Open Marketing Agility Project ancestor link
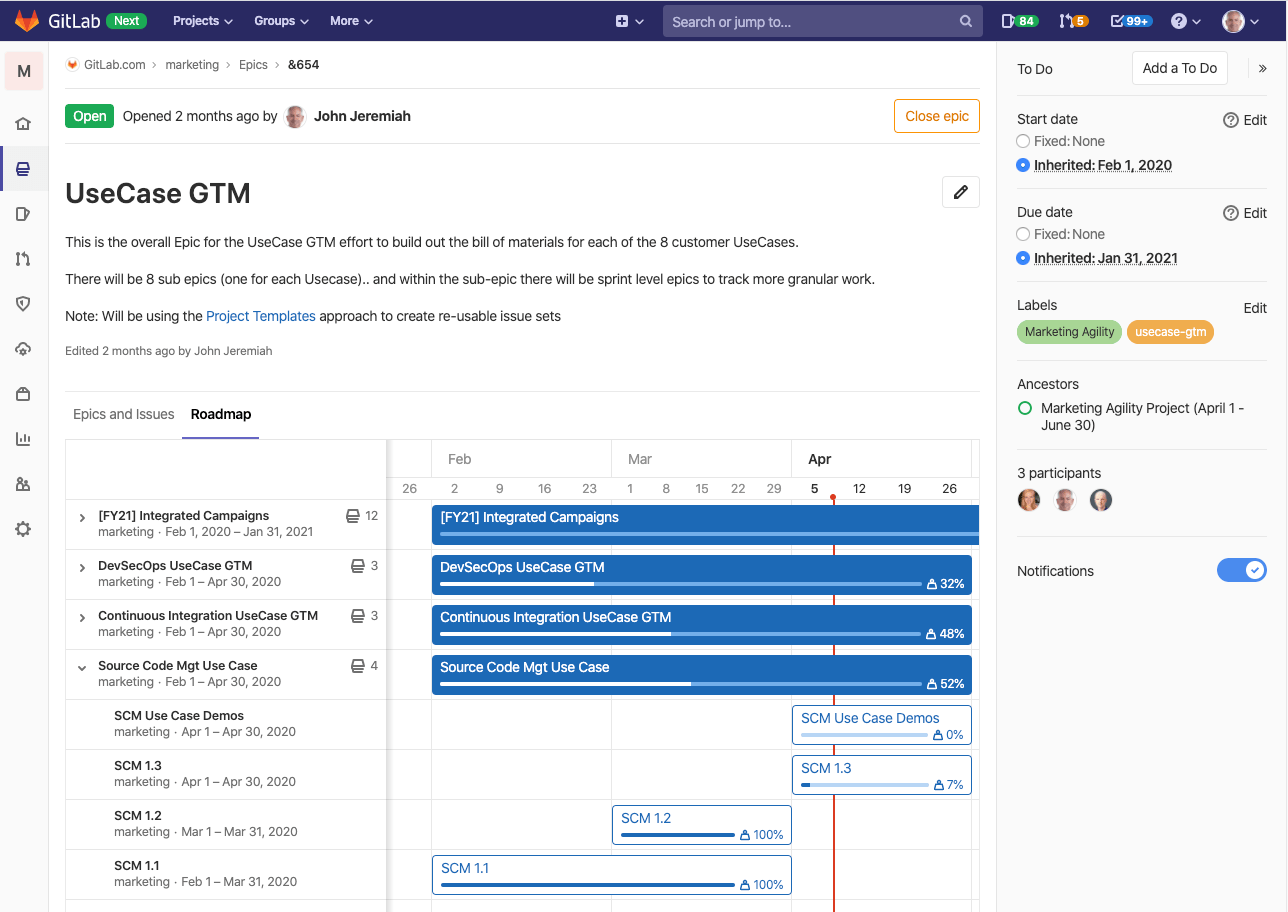The width and height of the screenshot is (1288, 912). pyautogui.click(x=1142, y=416)
